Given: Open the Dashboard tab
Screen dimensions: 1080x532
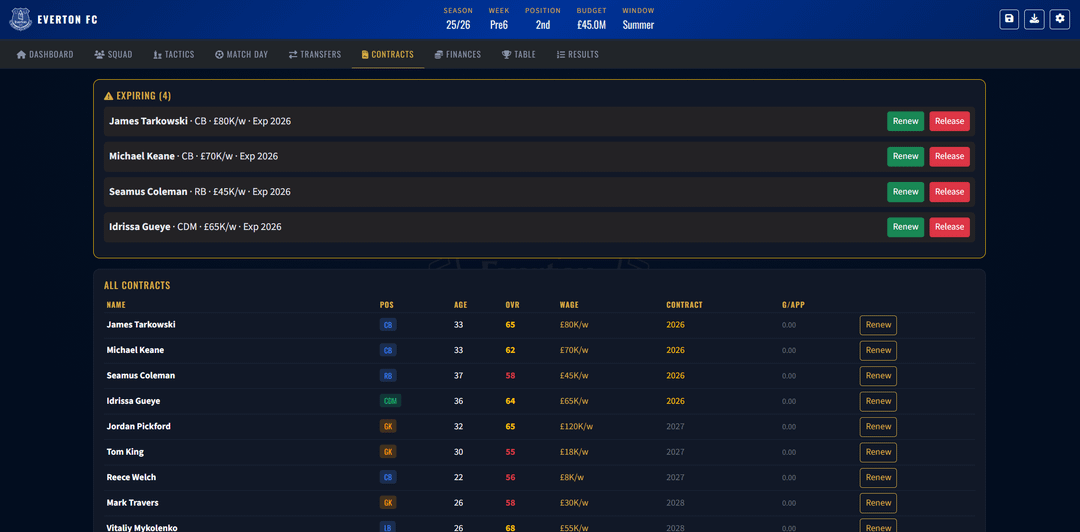Looking at the screenshot, I should [45, 54].
